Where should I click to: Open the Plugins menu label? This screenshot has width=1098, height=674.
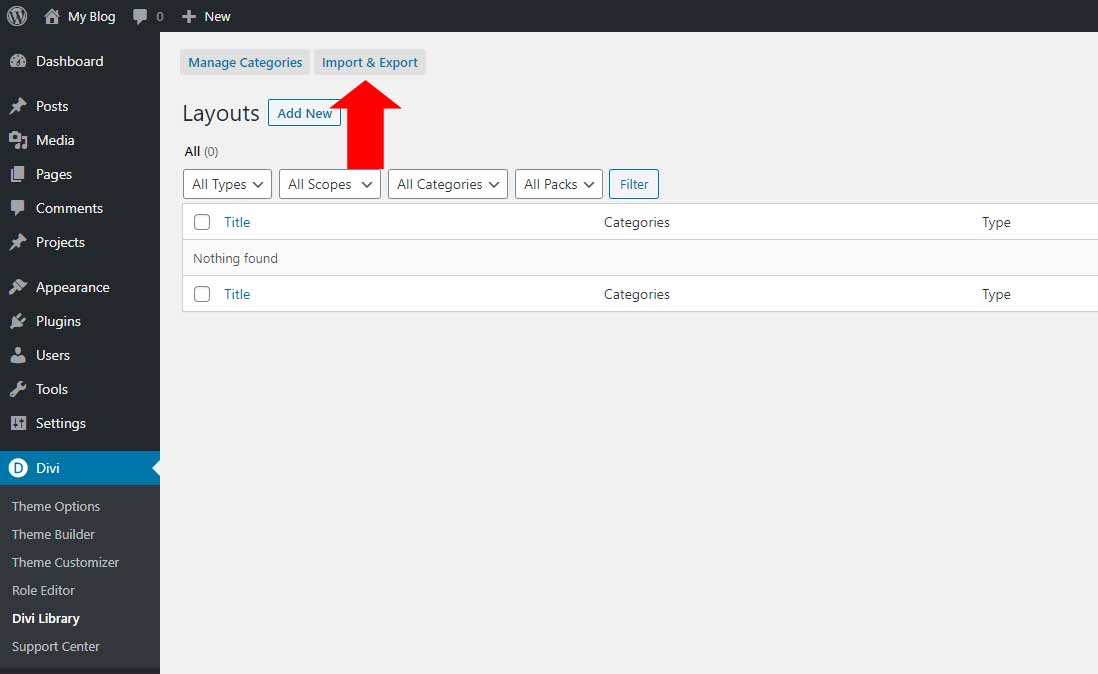tap(58, 321)
